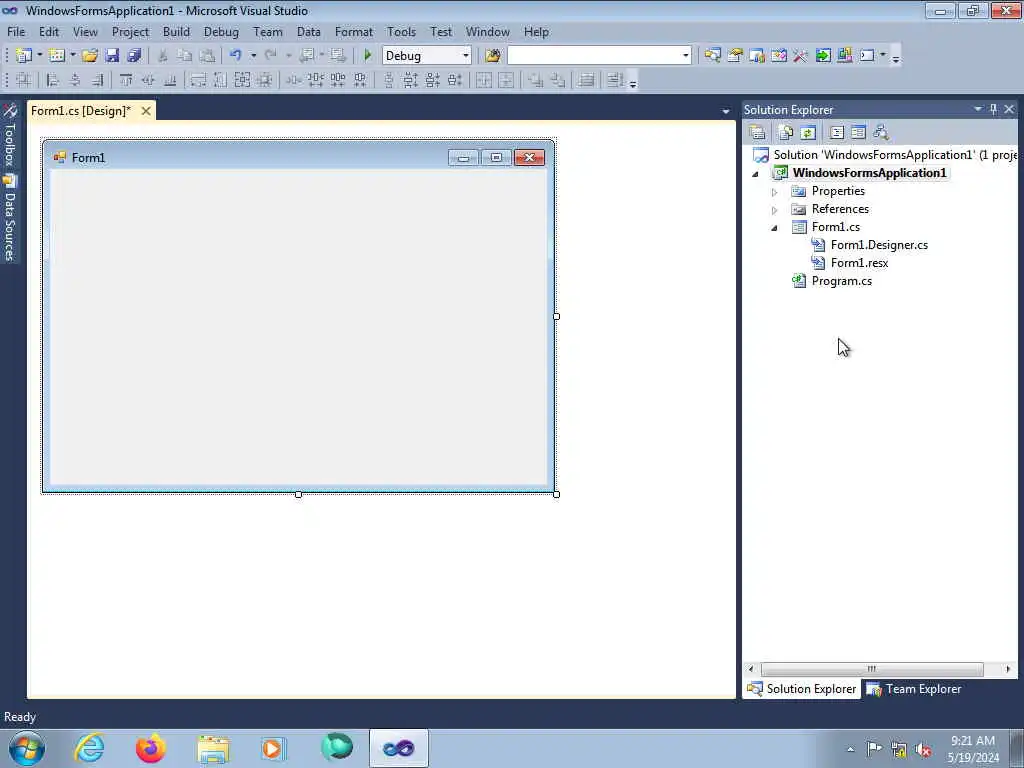Select Form1.Designer.cs in Solution Explorer
The height and width of the screenshot is (768, 1024).
pyautogui.click(x=879, y=245)
